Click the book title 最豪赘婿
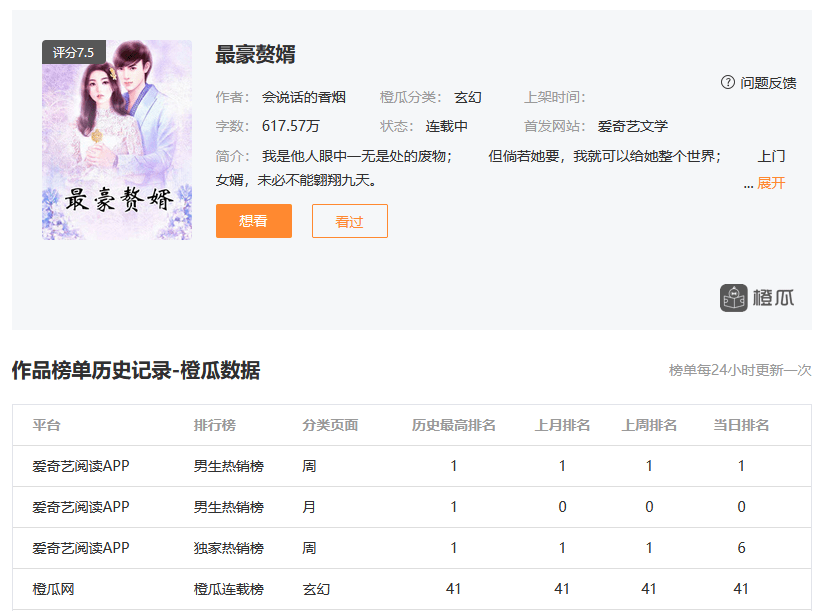This screenshot has width=827, height=611. click(x=255, y=54)
